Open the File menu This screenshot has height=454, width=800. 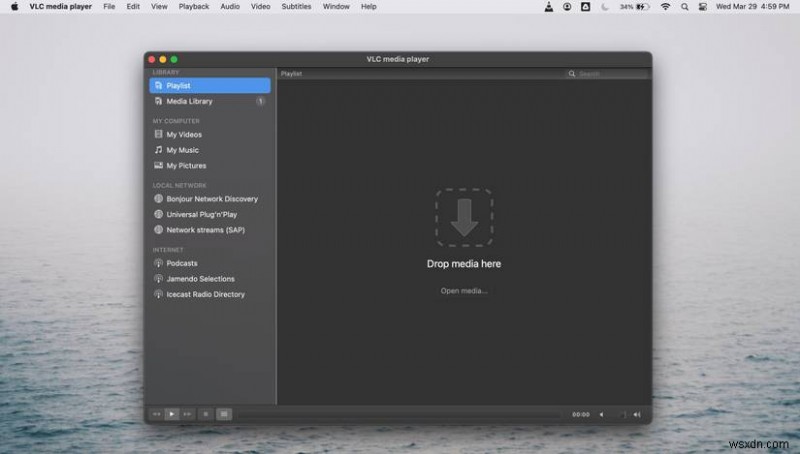point(109,7)
